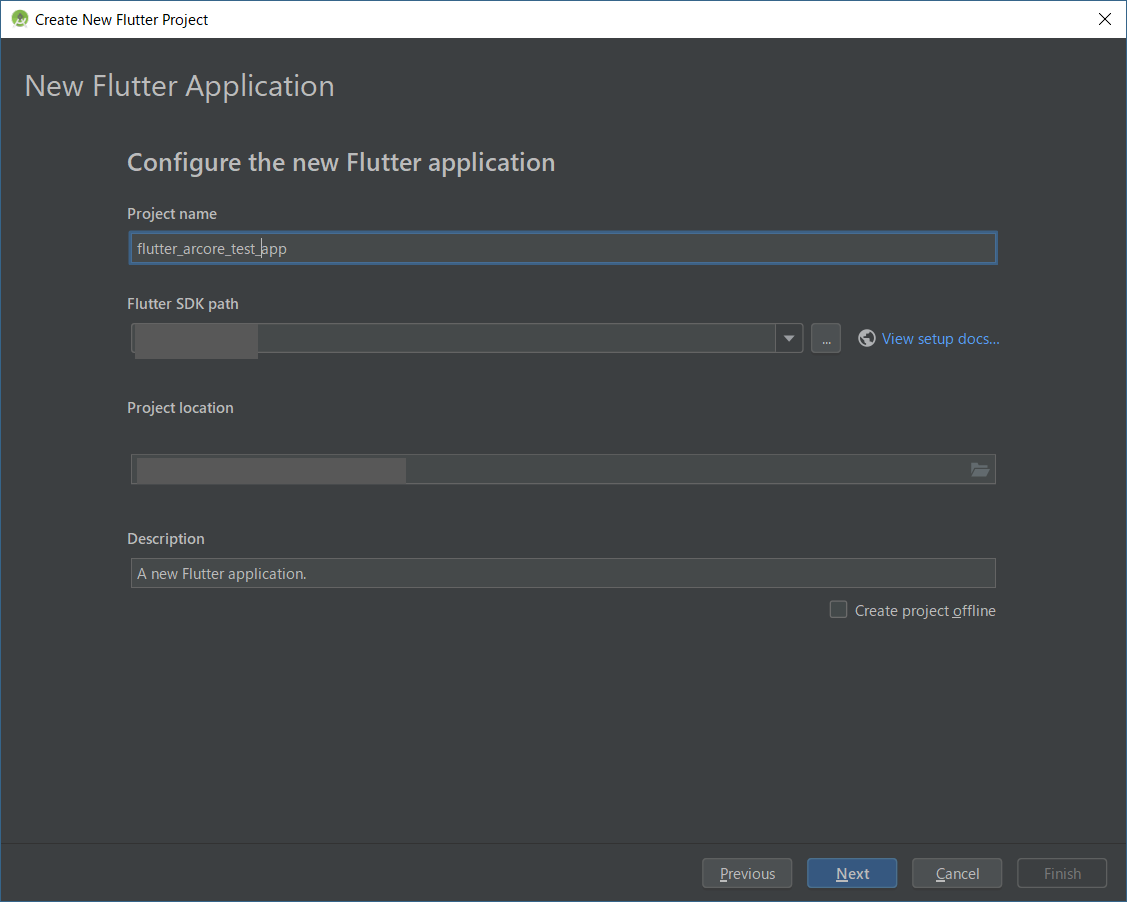
Task: Click the globe icon beside View setup docs
Action: pos(867,338)
